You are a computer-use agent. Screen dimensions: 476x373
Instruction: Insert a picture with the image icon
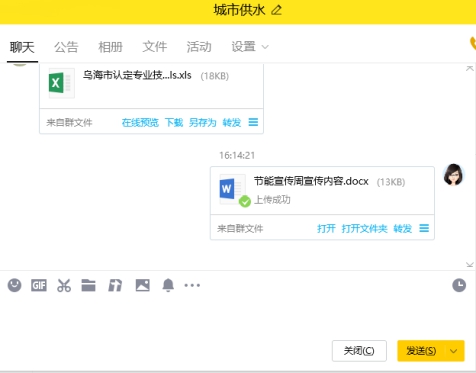click(x=143, y=285)
